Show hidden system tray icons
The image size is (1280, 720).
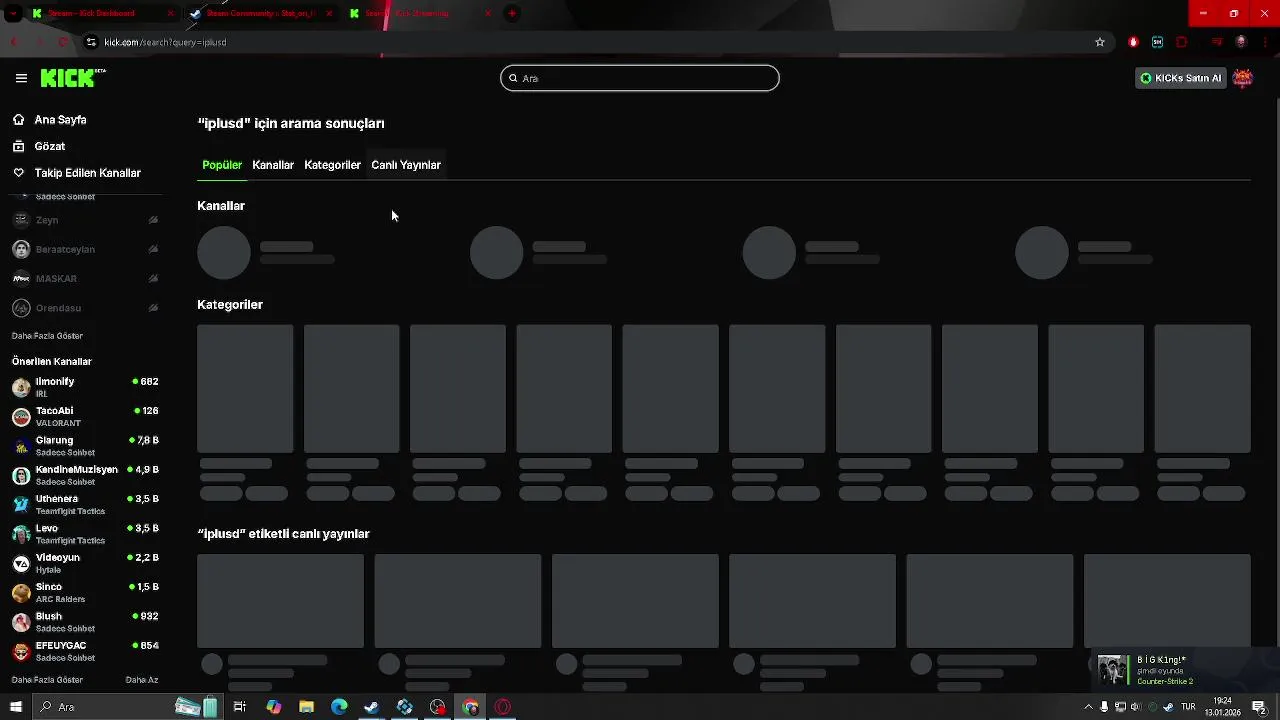click(1089, 707)
